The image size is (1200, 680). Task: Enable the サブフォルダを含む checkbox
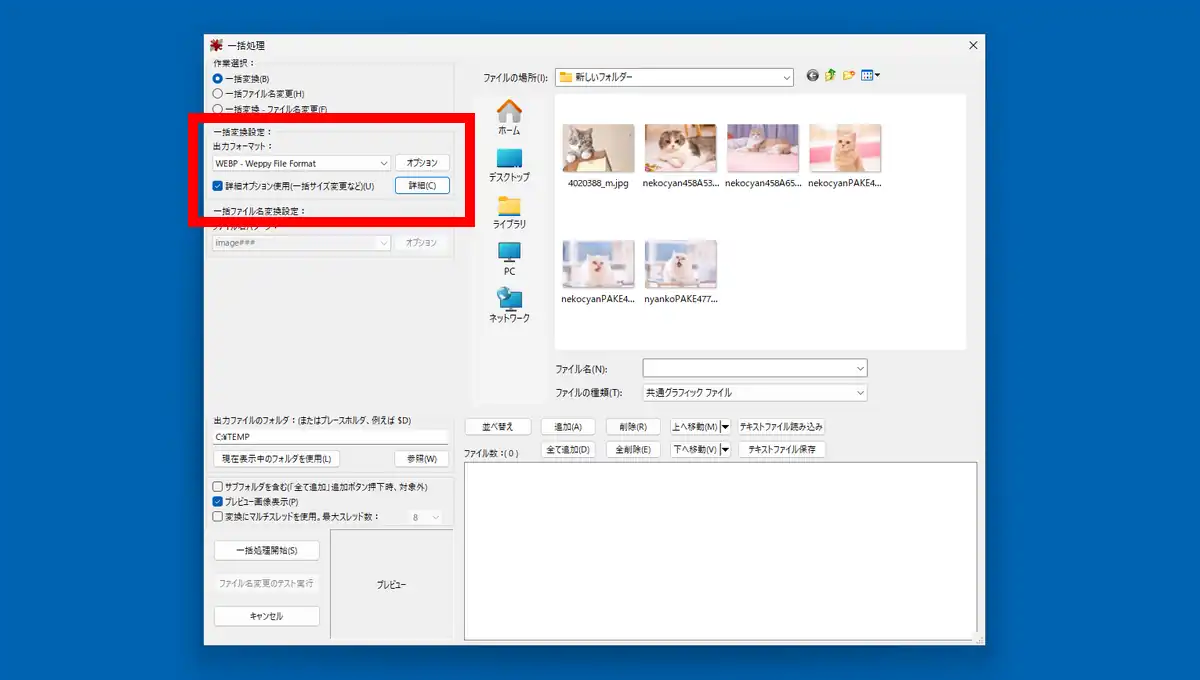218,487
